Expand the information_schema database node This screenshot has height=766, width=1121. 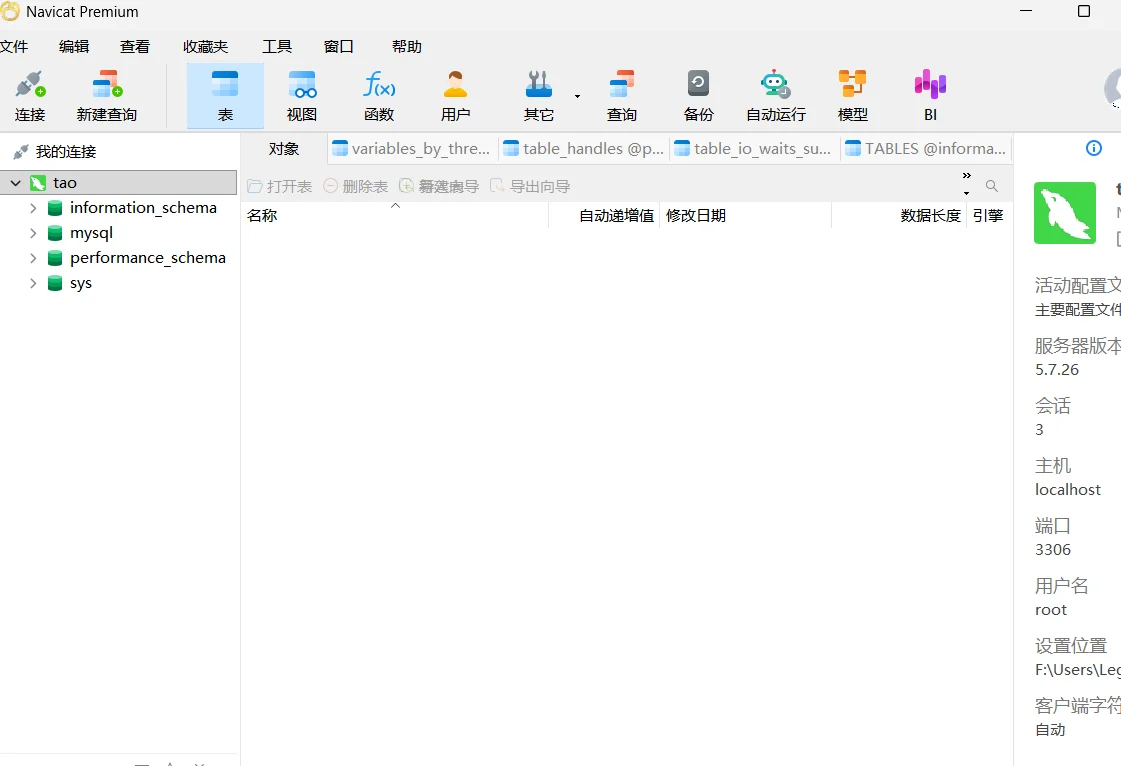[x=33, y=208]
